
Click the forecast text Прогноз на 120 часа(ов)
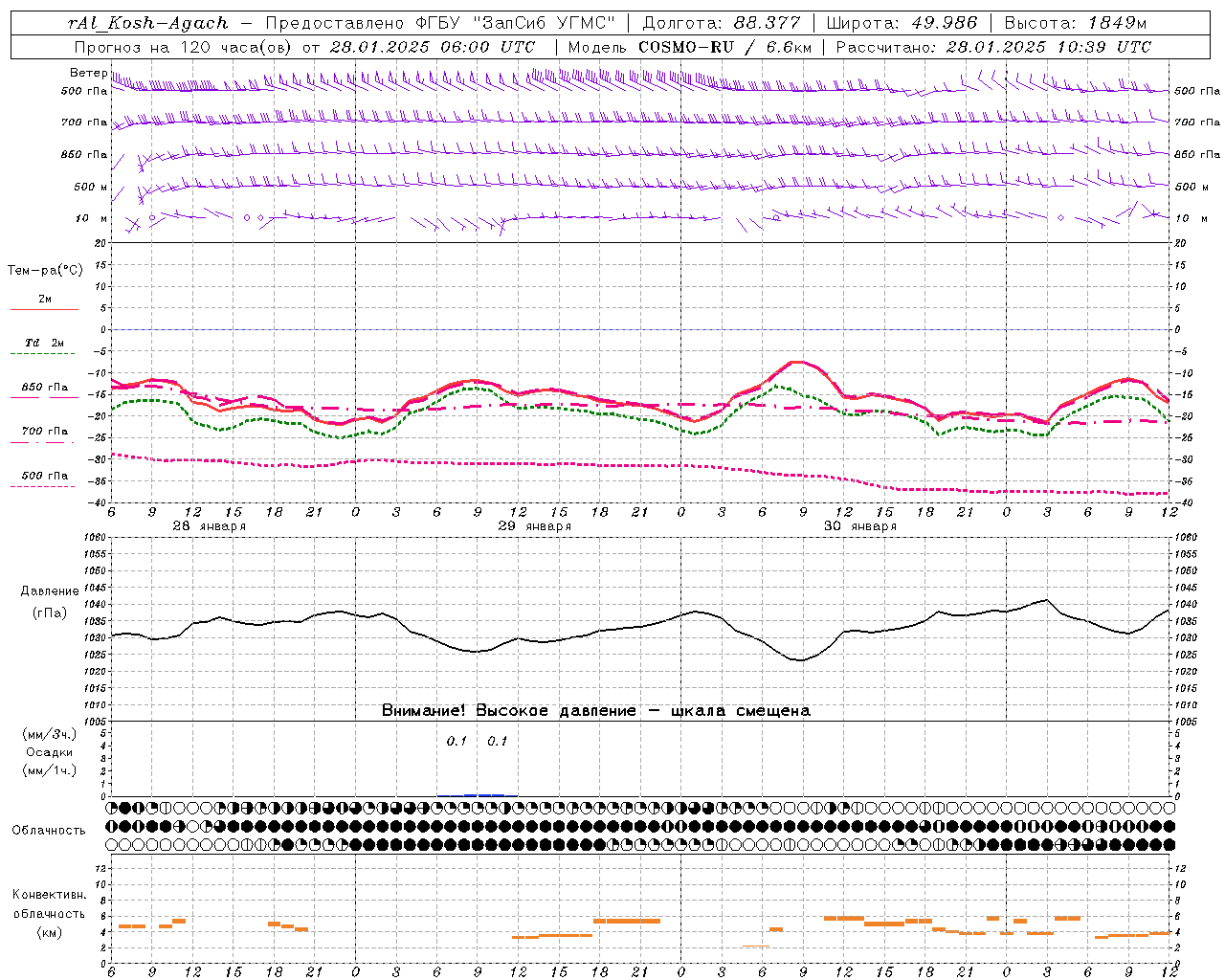[185, 47]
